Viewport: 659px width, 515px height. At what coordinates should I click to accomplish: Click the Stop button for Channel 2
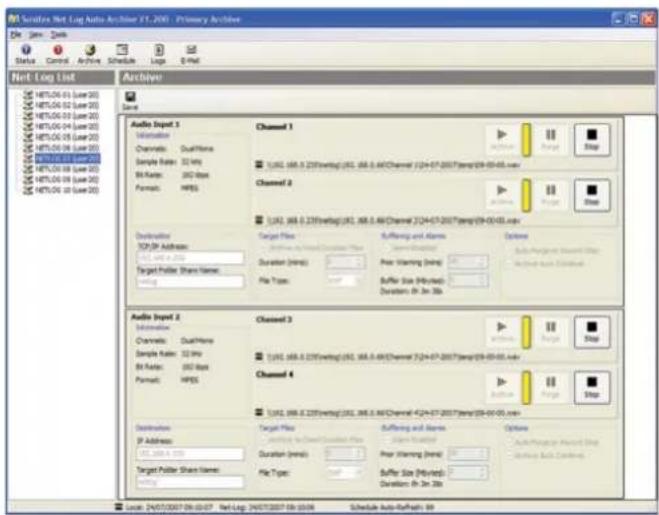(592, 195)
